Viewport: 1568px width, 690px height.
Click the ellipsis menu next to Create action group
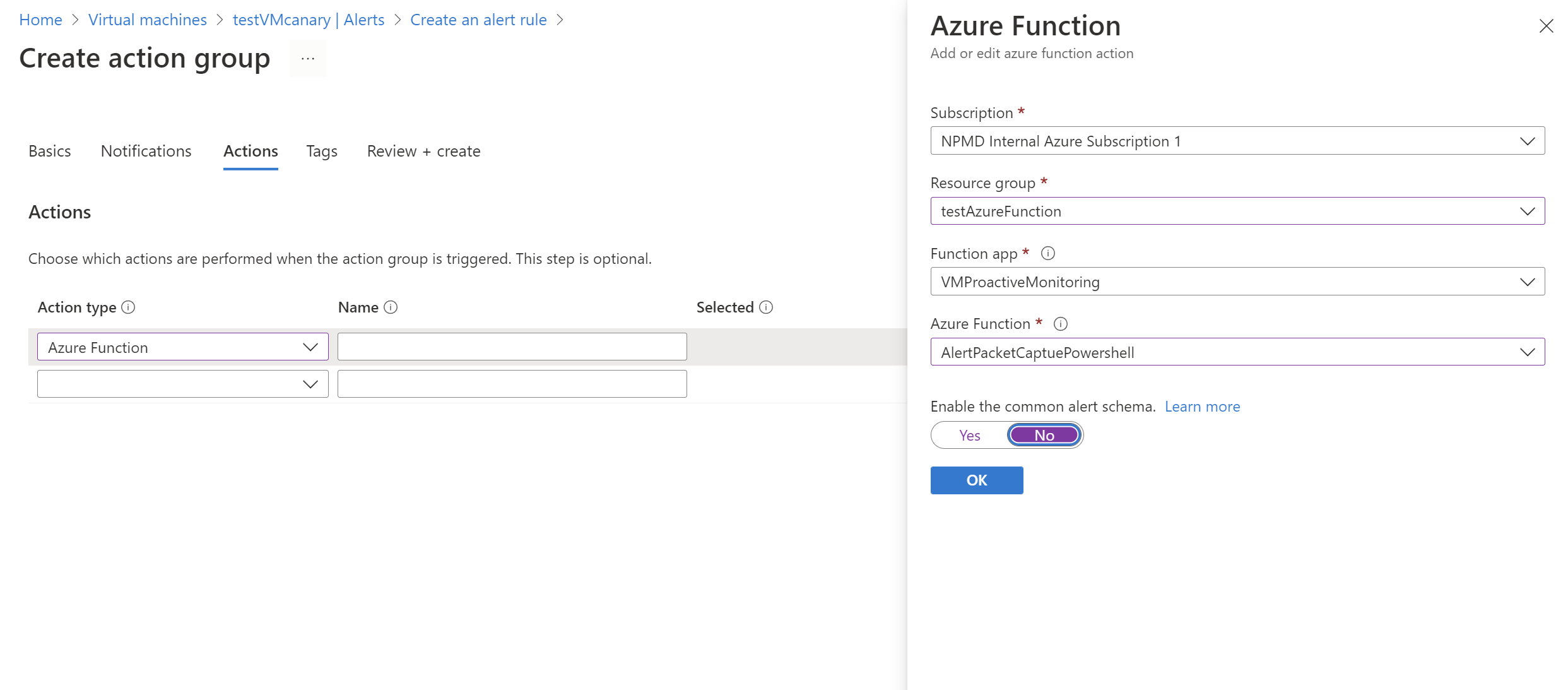309,58
